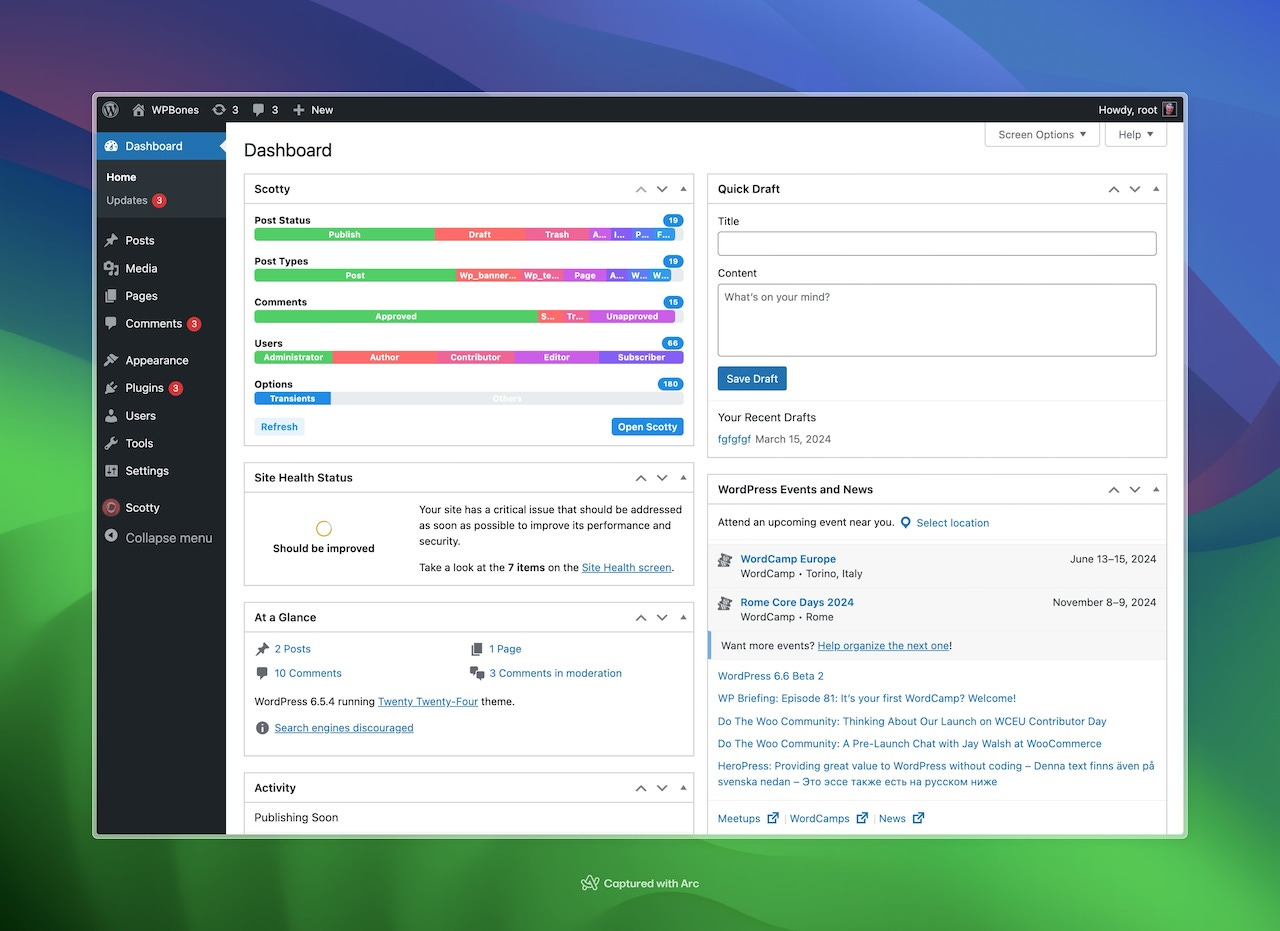Collapse the Activity panel

pos(683,788)
